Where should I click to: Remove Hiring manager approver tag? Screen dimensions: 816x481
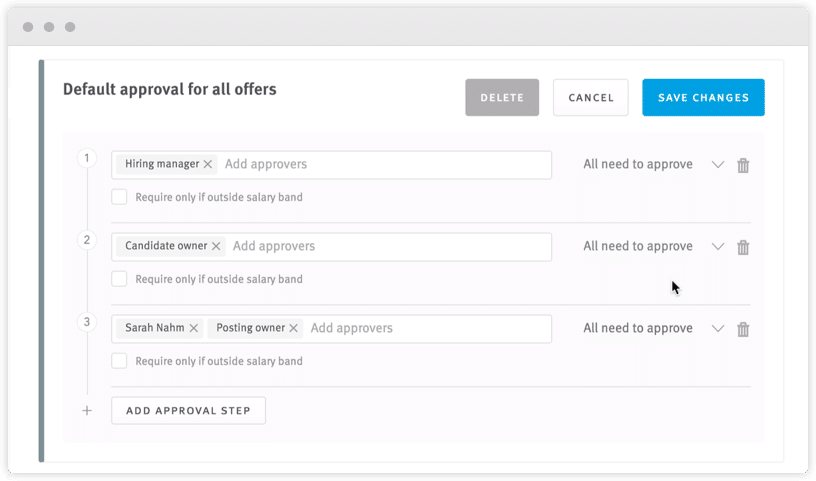point(208,164)
